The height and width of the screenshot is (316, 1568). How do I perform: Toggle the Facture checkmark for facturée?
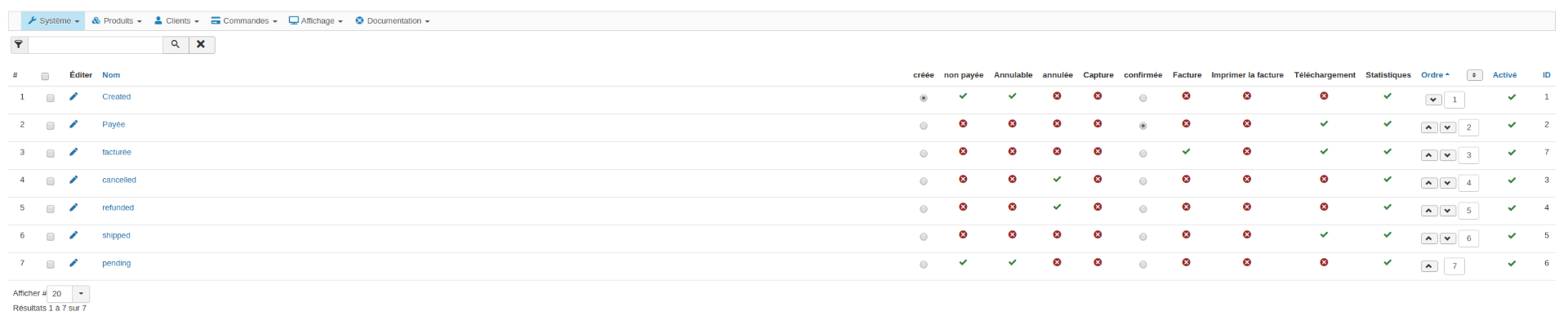[x=1186, y=151]
